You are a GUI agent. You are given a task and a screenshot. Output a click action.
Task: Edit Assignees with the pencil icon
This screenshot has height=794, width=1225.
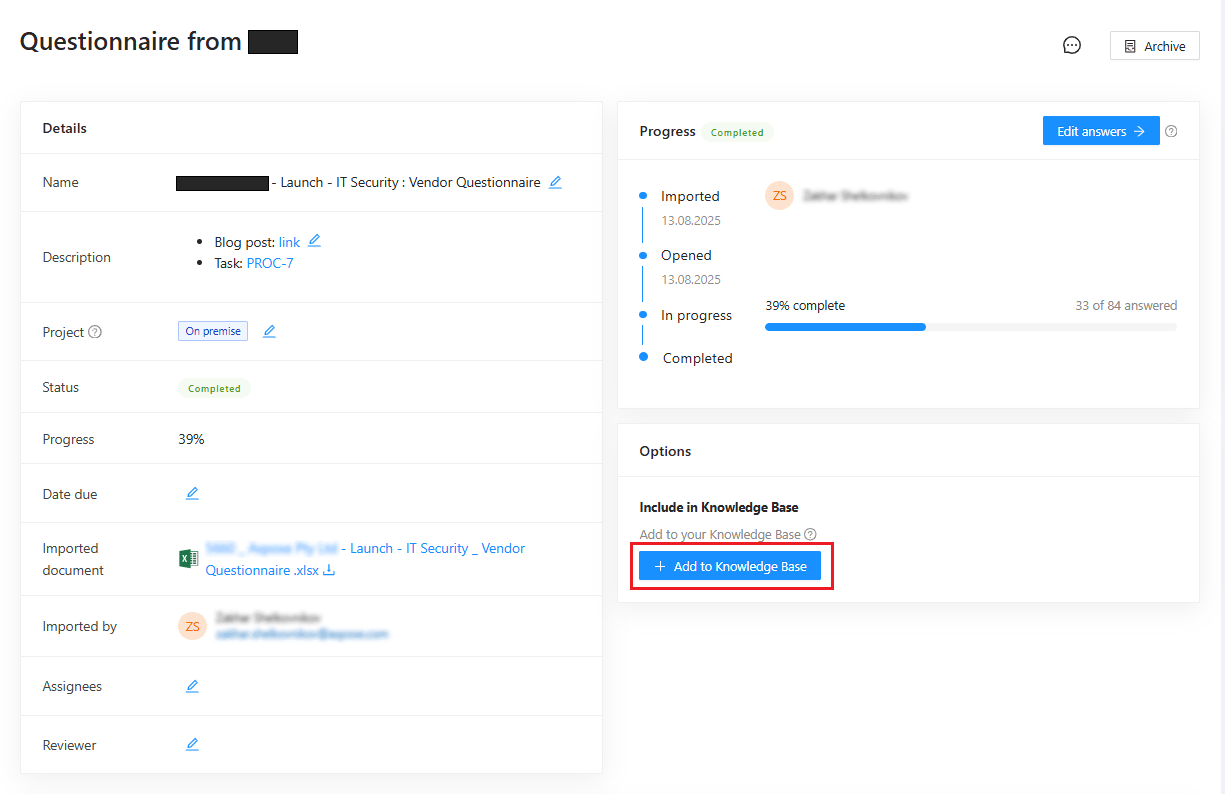pyautogui.click(x=192, y=685)
